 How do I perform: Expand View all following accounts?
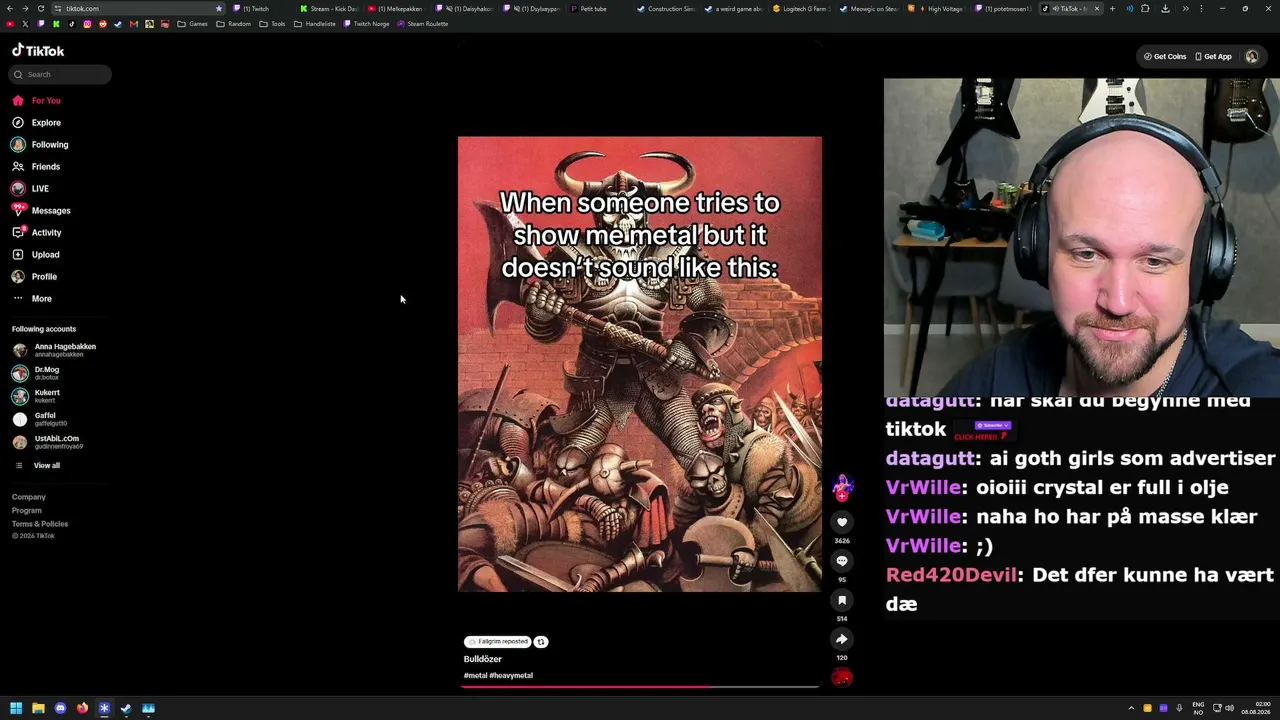(37, 466)
